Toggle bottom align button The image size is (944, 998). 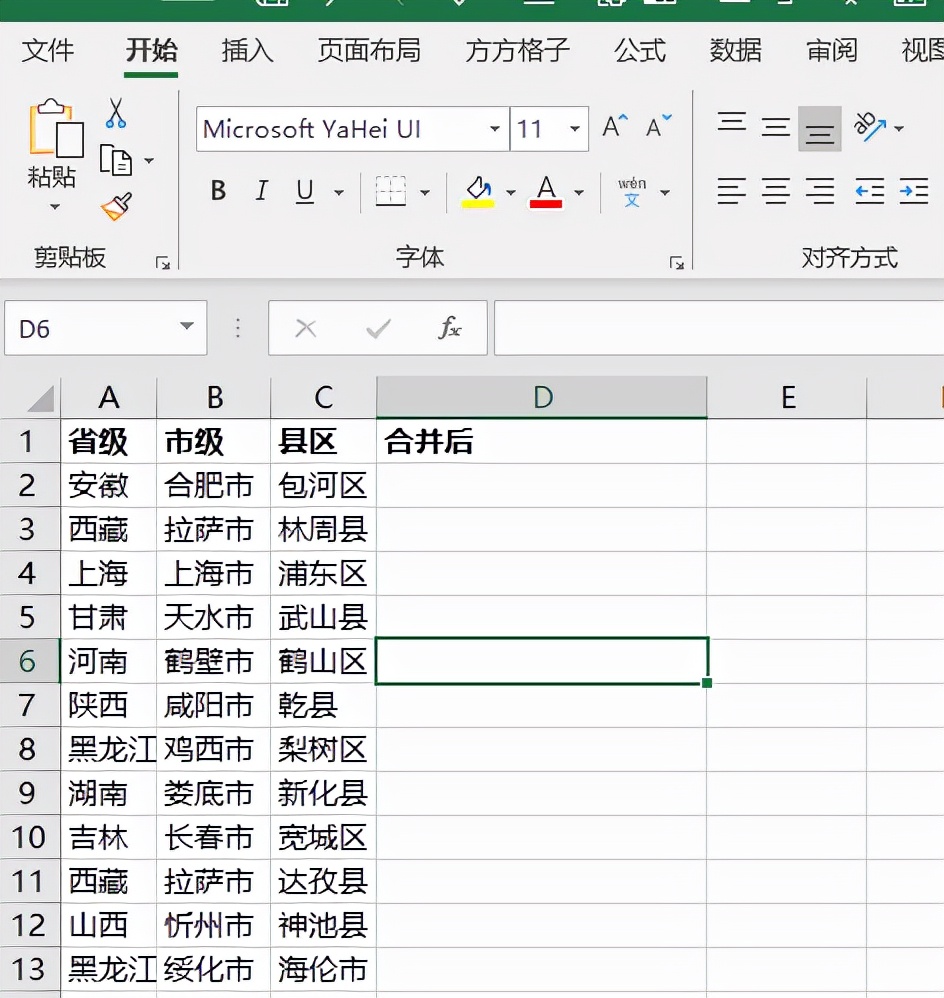point(820,129)
